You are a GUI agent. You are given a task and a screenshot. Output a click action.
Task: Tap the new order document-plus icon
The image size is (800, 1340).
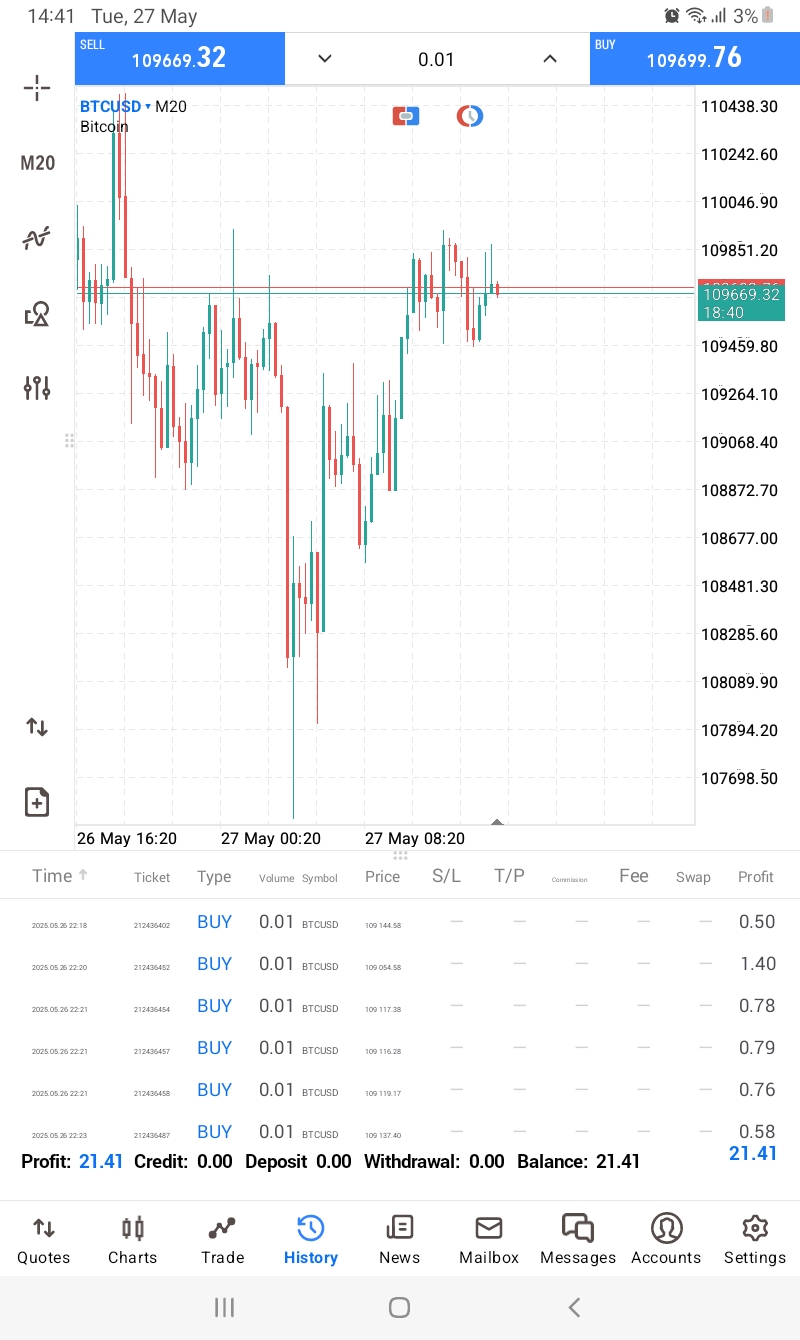point(37,802)
